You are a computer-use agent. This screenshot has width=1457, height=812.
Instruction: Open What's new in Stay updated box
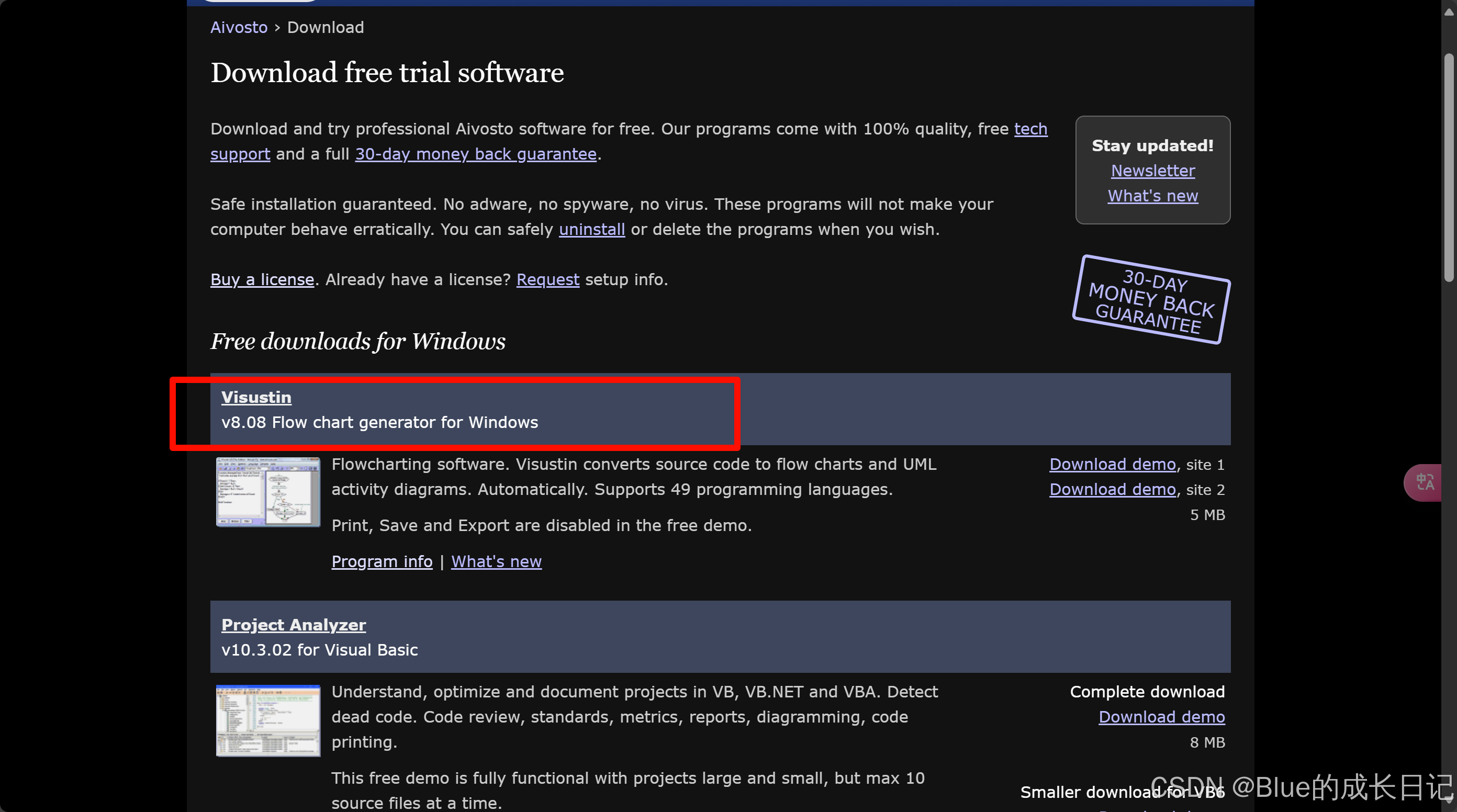pos(1153,196)
